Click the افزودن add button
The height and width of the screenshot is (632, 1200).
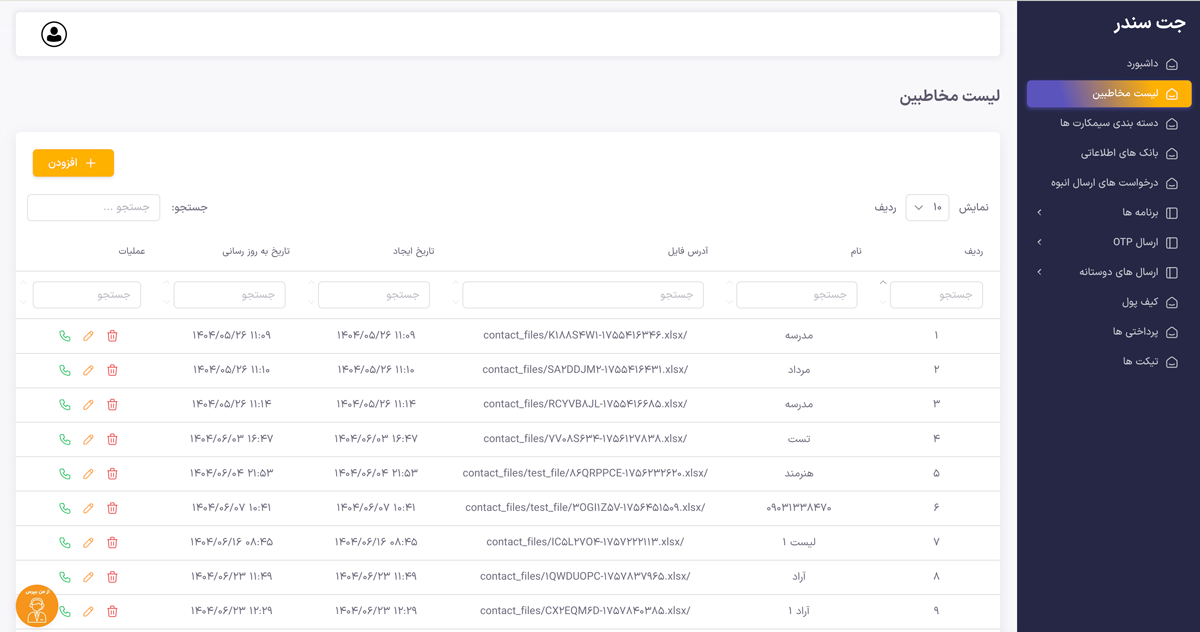tap(73, 163)
